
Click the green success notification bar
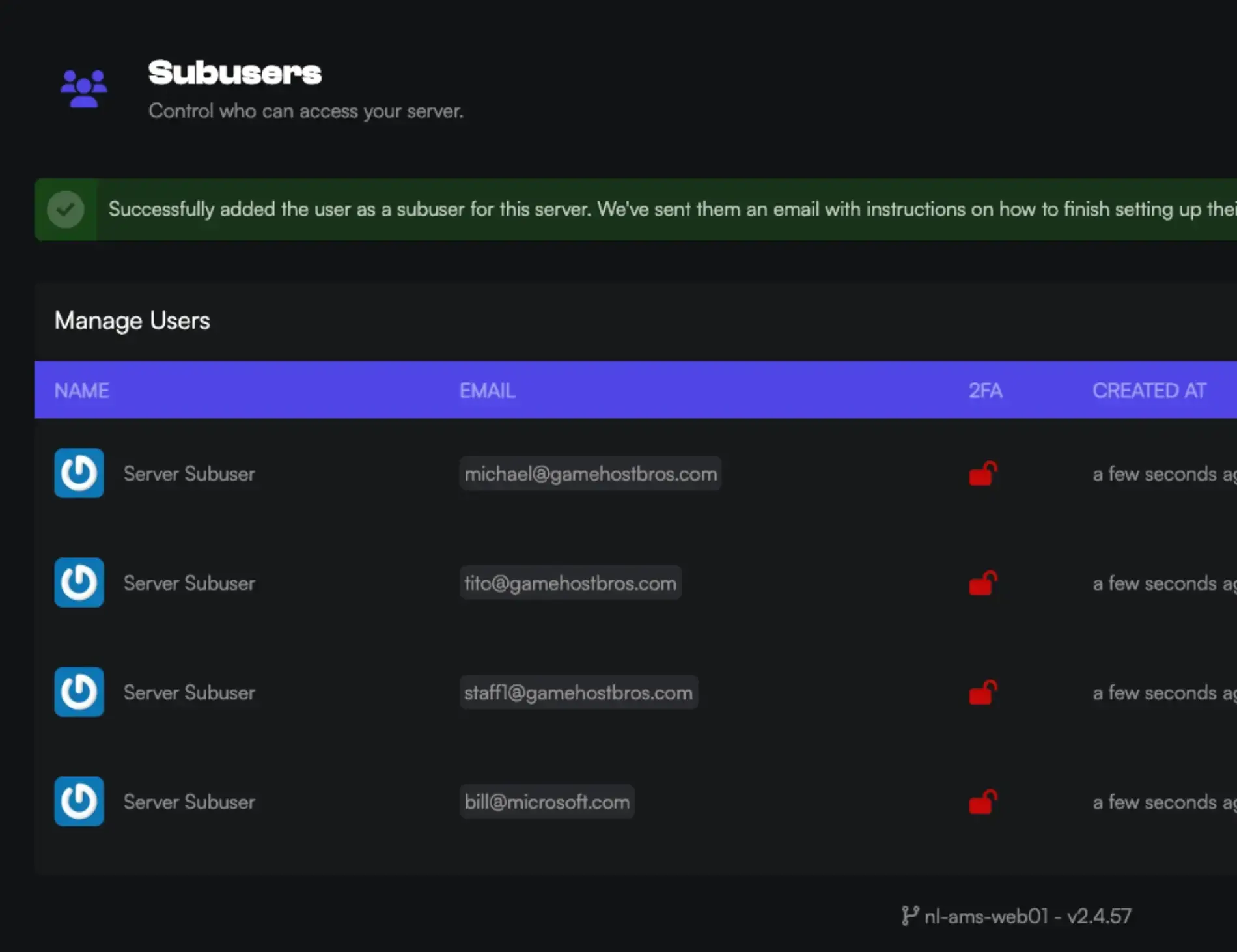coord(618,209)
